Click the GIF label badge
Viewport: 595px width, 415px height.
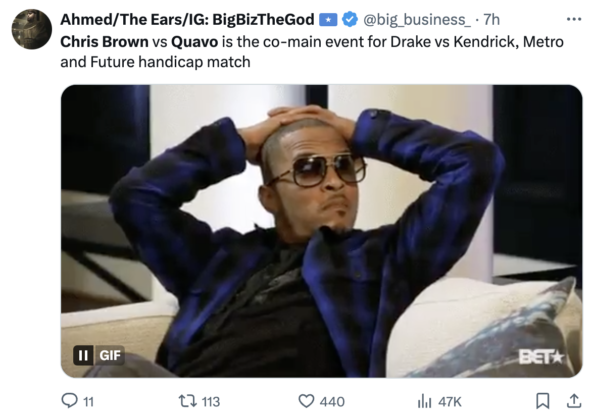click(110, 355)
